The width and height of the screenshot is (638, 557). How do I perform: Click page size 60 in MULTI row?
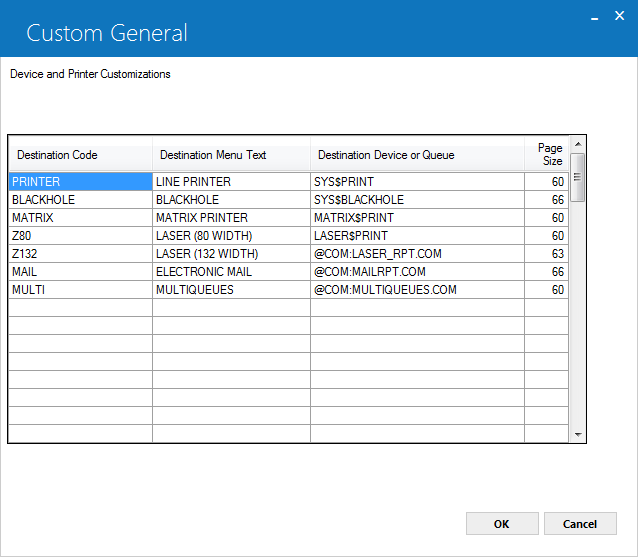pos(546,289)
